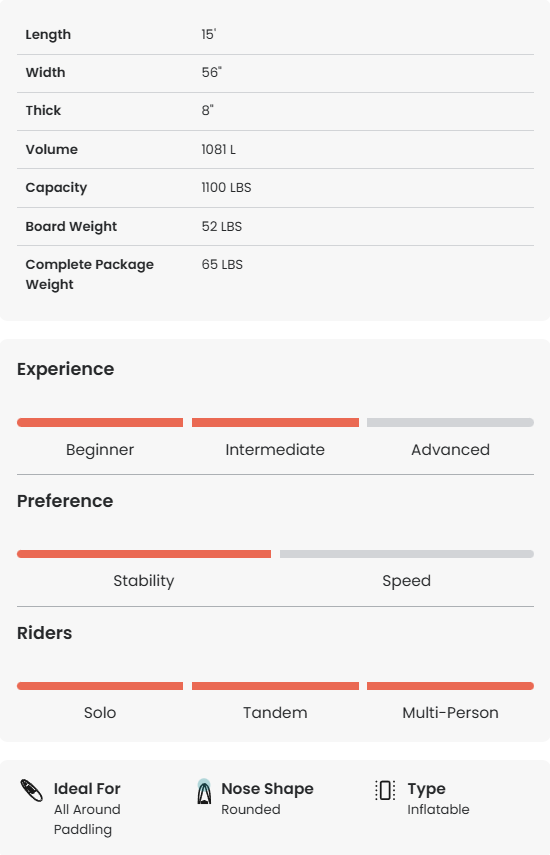The image size is (550, 855).
Task: Click the Nose Shape board icon
Action: 204,791
